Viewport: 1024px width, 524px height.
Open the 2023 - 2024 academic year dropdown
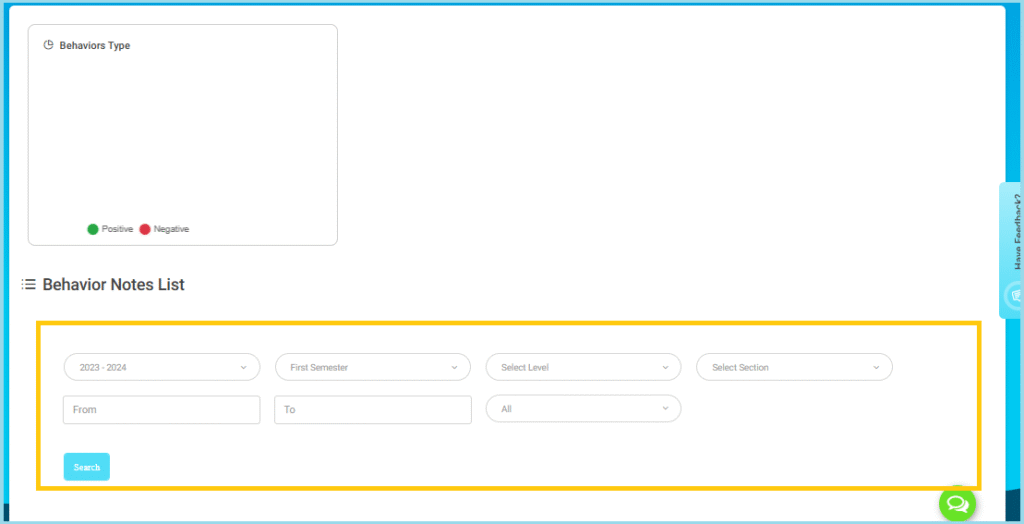click(162, 367)
